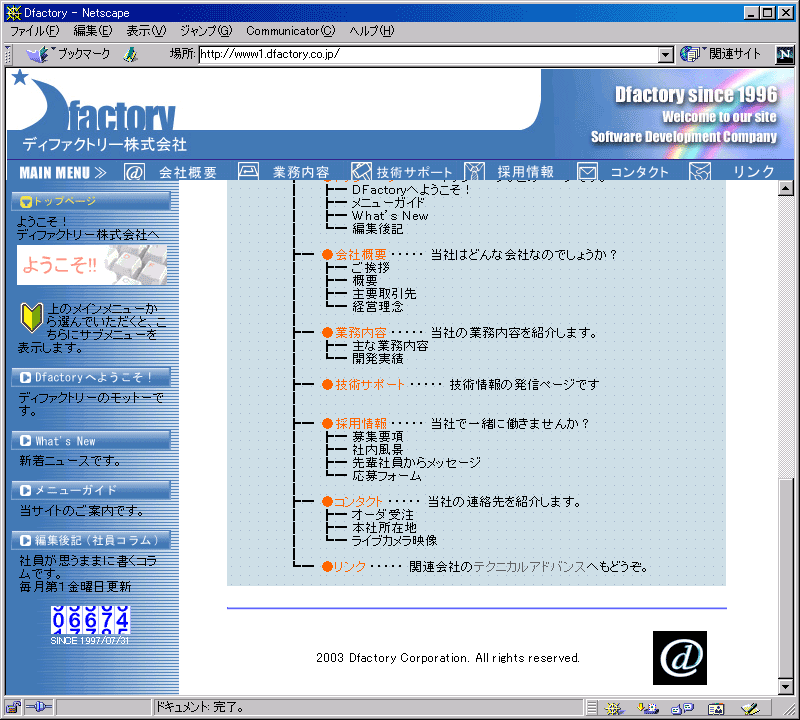Click the component bar grip handle
Image resolution: width=800 pixels, height=720 pixels.
[591, 708]
